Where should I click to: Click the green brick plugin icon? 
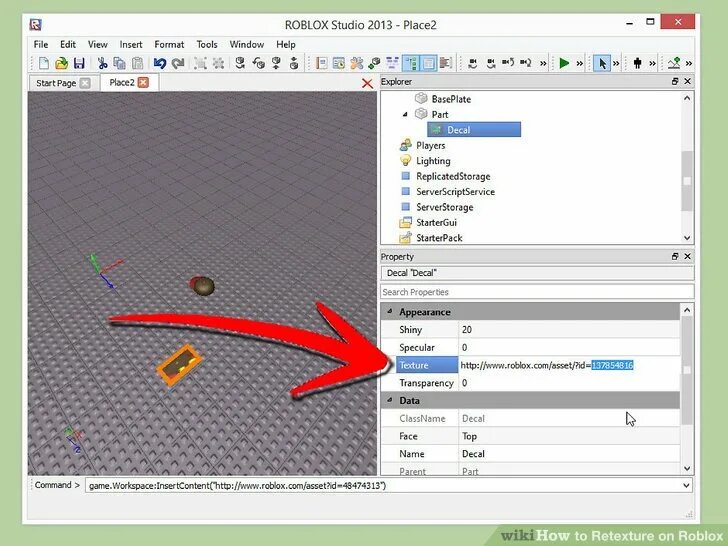tap(374, 63)
